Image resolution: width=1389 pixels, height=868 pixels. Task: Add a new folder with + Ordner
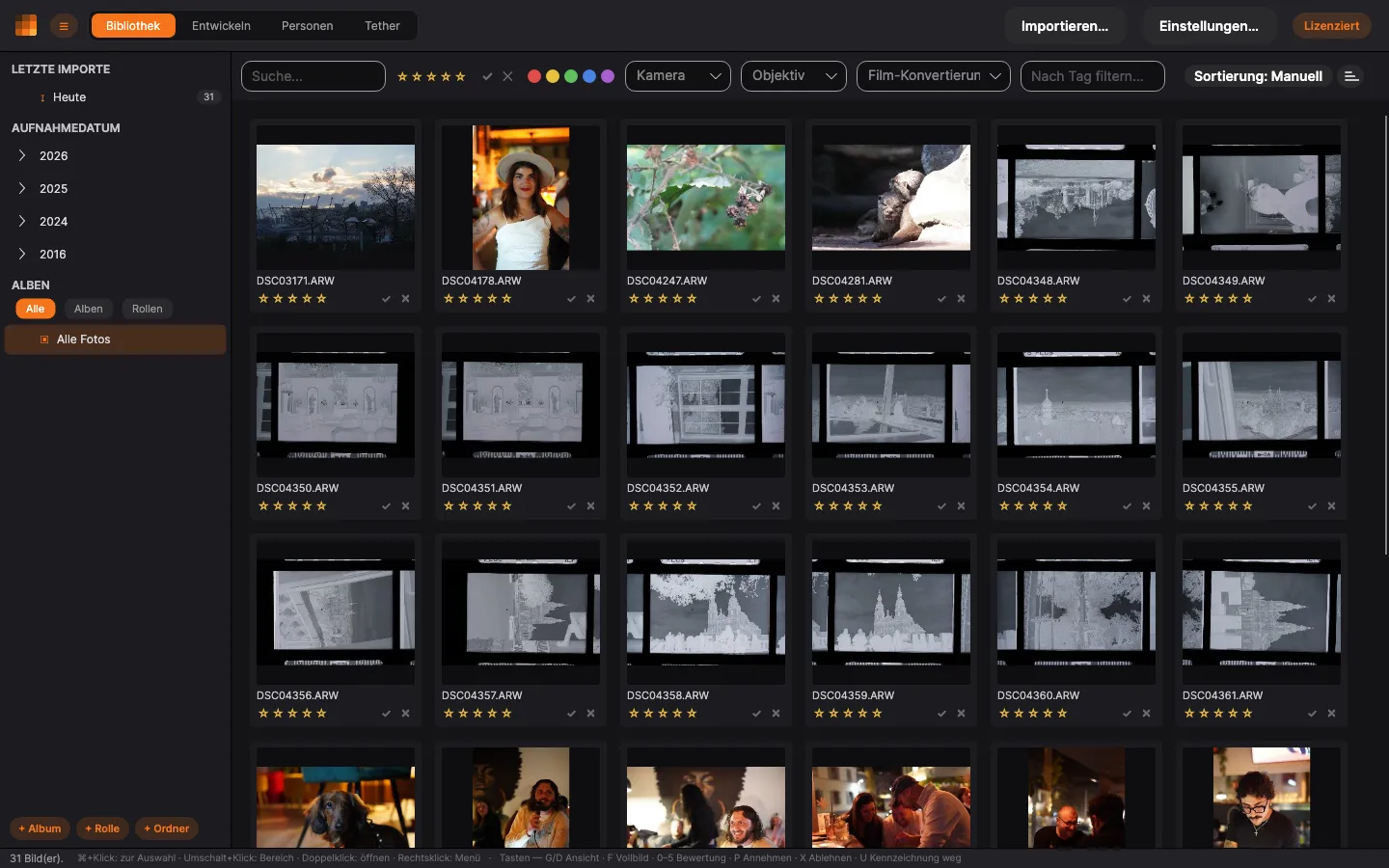point(166,828)
